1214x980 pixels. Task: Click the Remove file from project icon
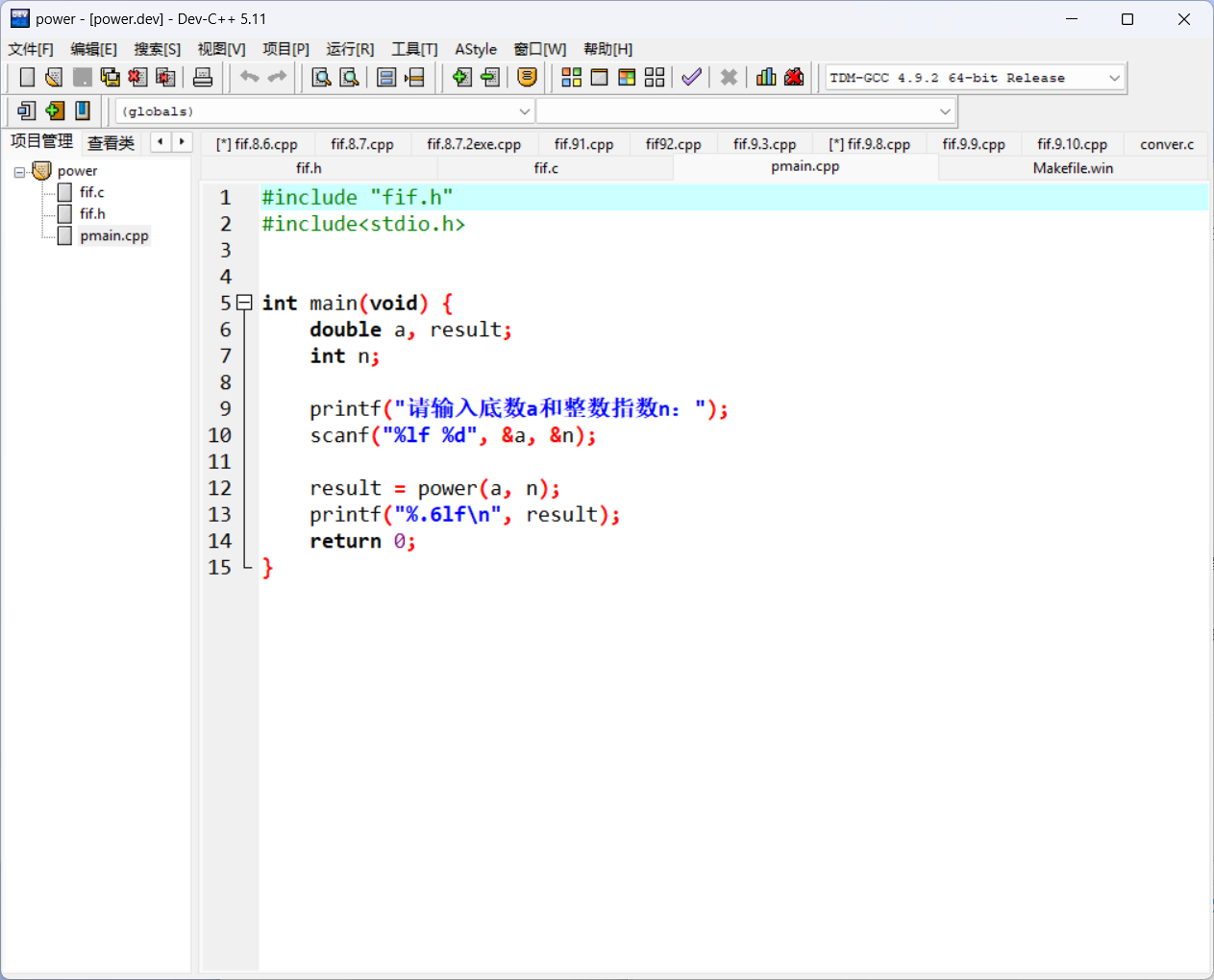click(x=489, y=78)
